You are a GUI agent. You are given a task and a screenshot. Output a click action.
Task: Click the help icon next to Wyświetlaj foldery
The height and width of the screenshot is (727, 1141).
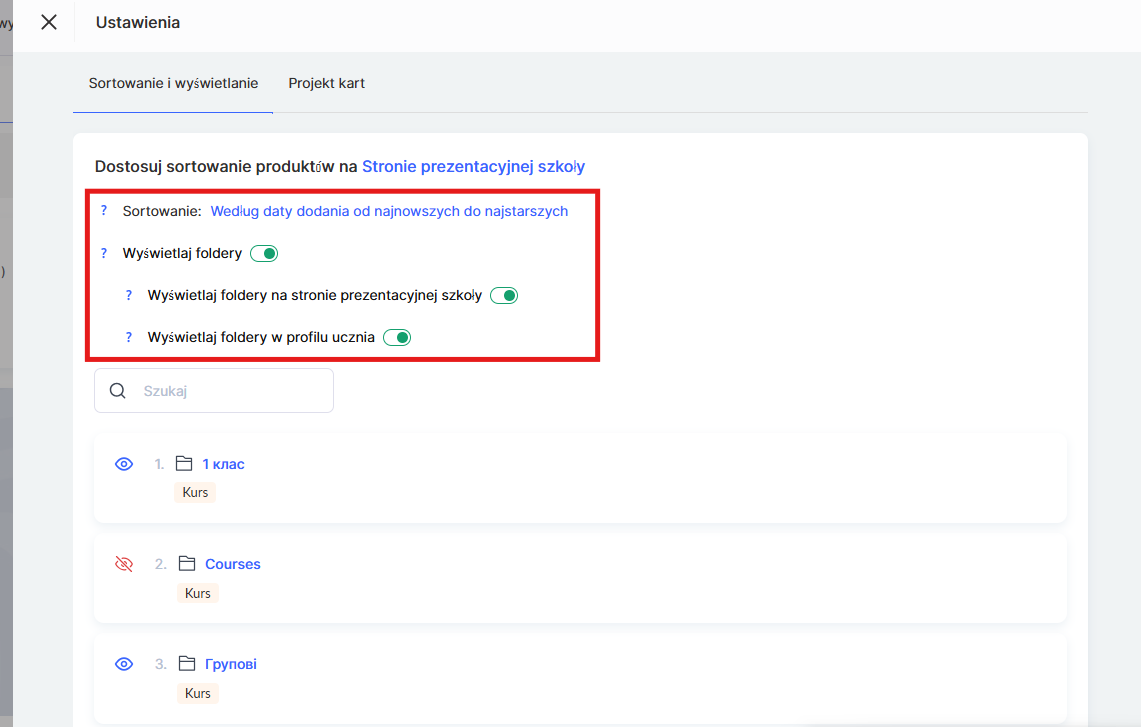pos(103,253)
